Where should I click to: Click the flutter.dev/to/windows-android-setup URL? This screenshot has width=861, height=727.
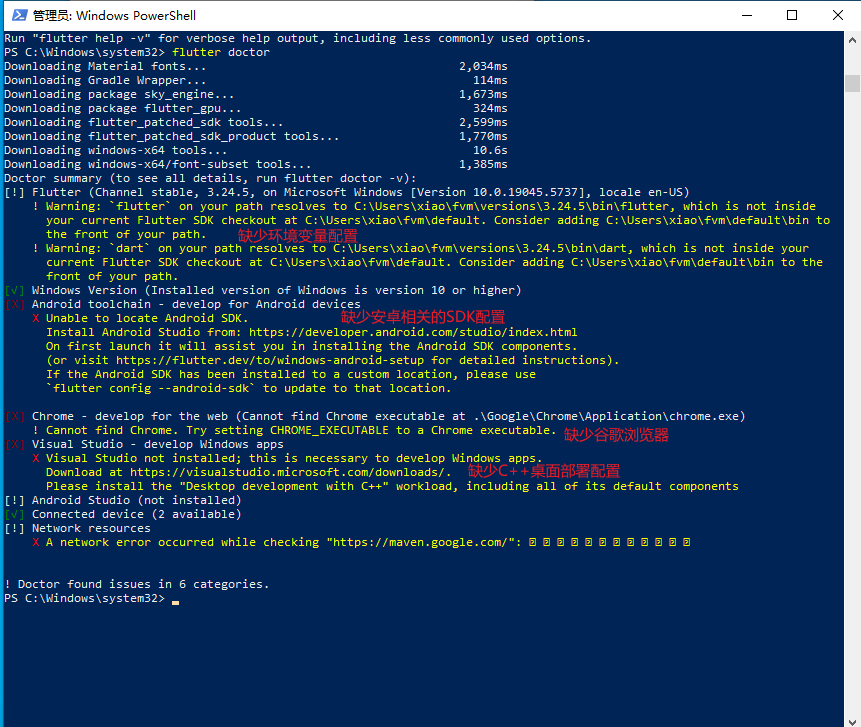tap(270, 360)
